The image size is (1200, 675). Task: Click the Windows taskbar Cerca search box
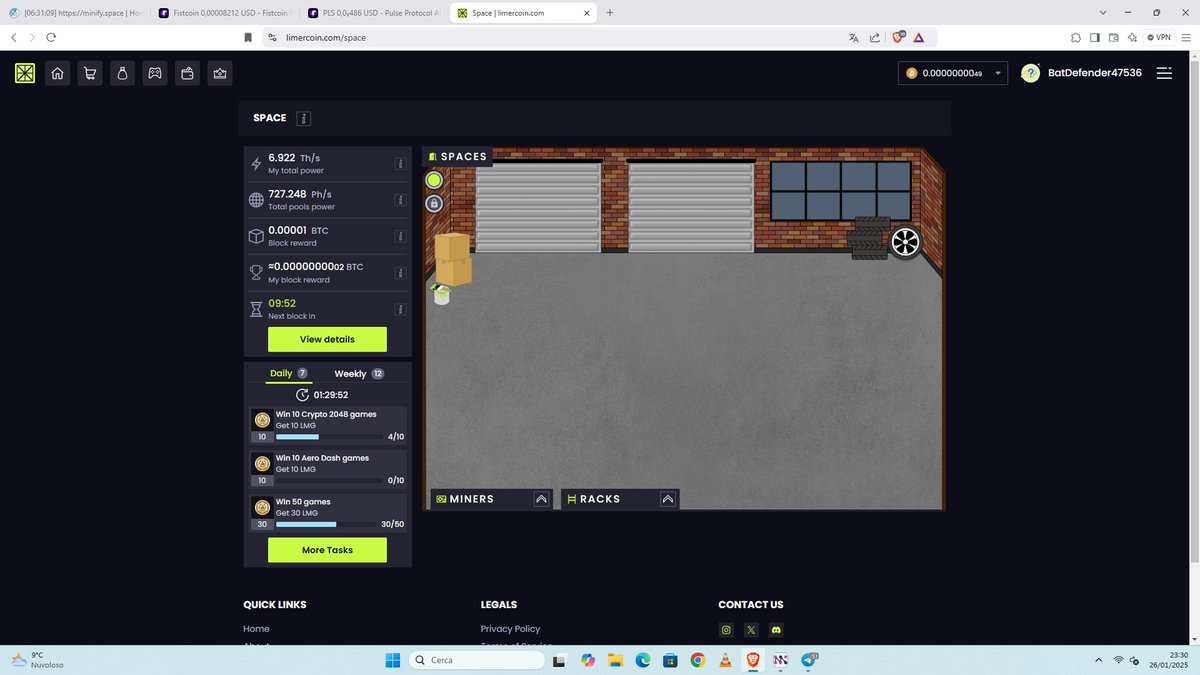[478, 660]
